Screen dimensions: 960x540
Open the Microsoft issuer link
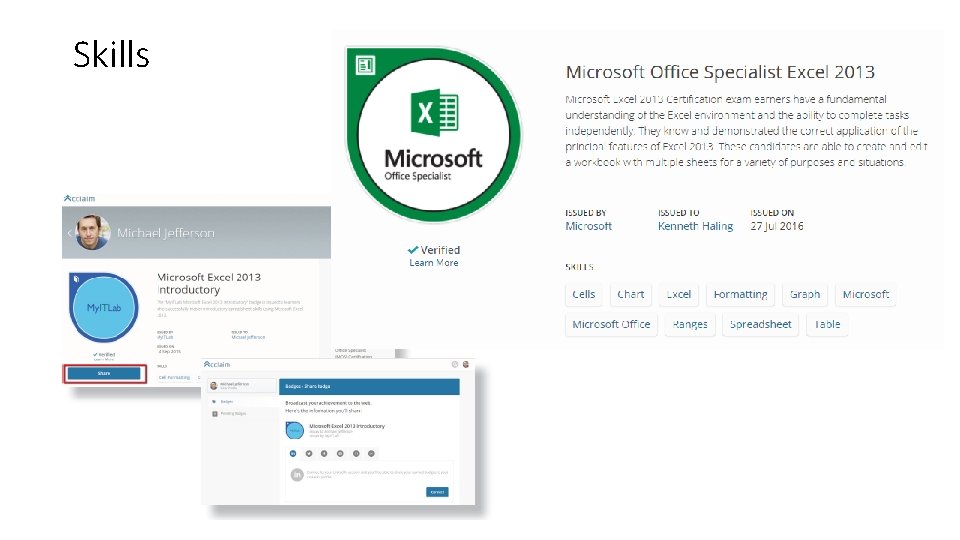click(x=588, y=226)
